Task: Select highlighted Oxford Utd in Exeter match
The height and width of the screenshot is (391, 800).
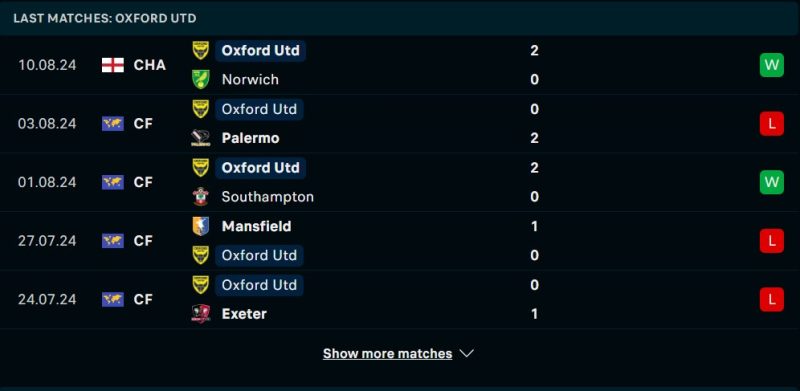Action: click(x=259, y=285)
